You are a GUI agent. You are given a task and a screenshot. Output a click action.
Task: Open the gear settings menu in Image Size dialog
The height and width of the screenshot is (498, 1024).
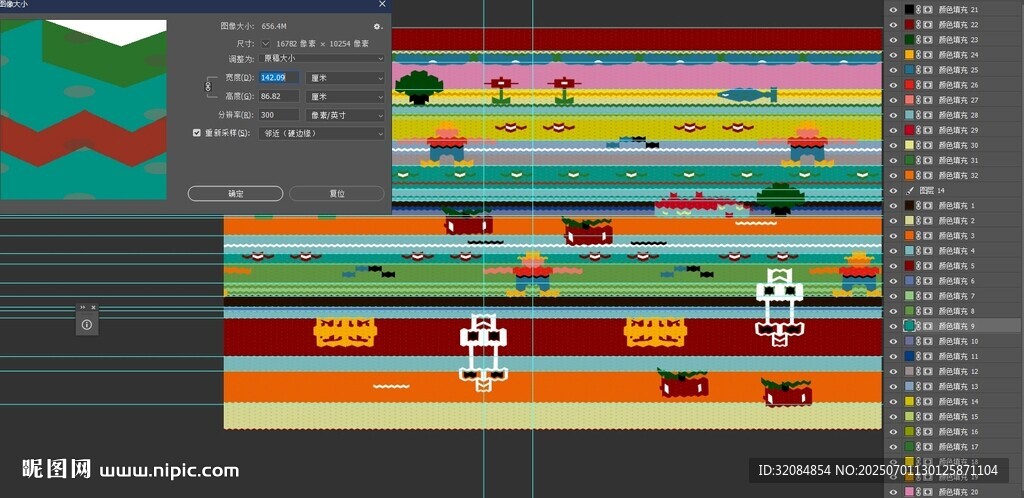coord(377,27)
